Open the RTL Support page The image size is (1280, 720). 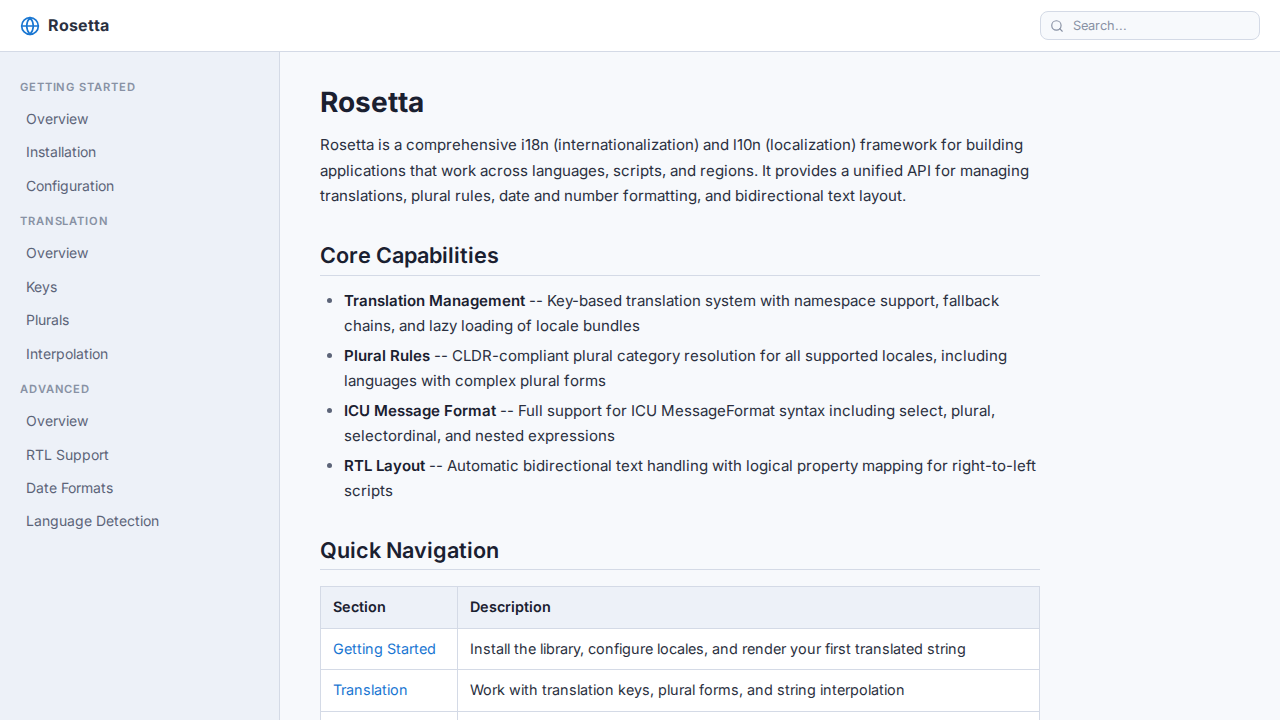[67, 455]
